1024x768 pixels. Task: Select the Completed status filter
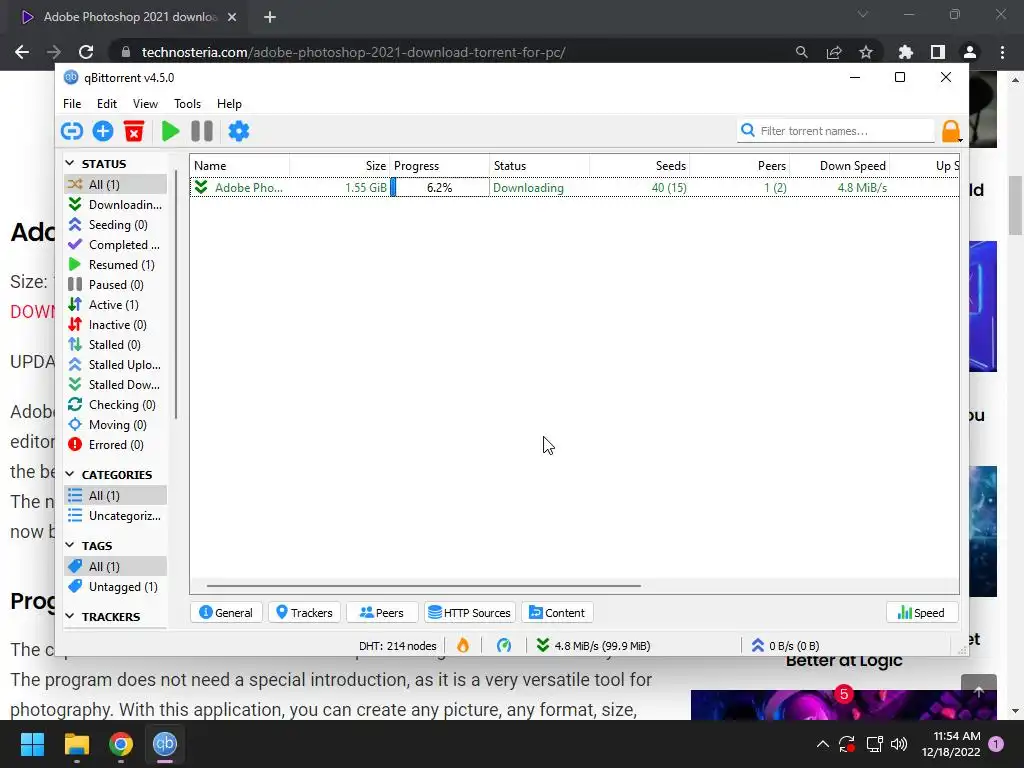tap(115, 245)
